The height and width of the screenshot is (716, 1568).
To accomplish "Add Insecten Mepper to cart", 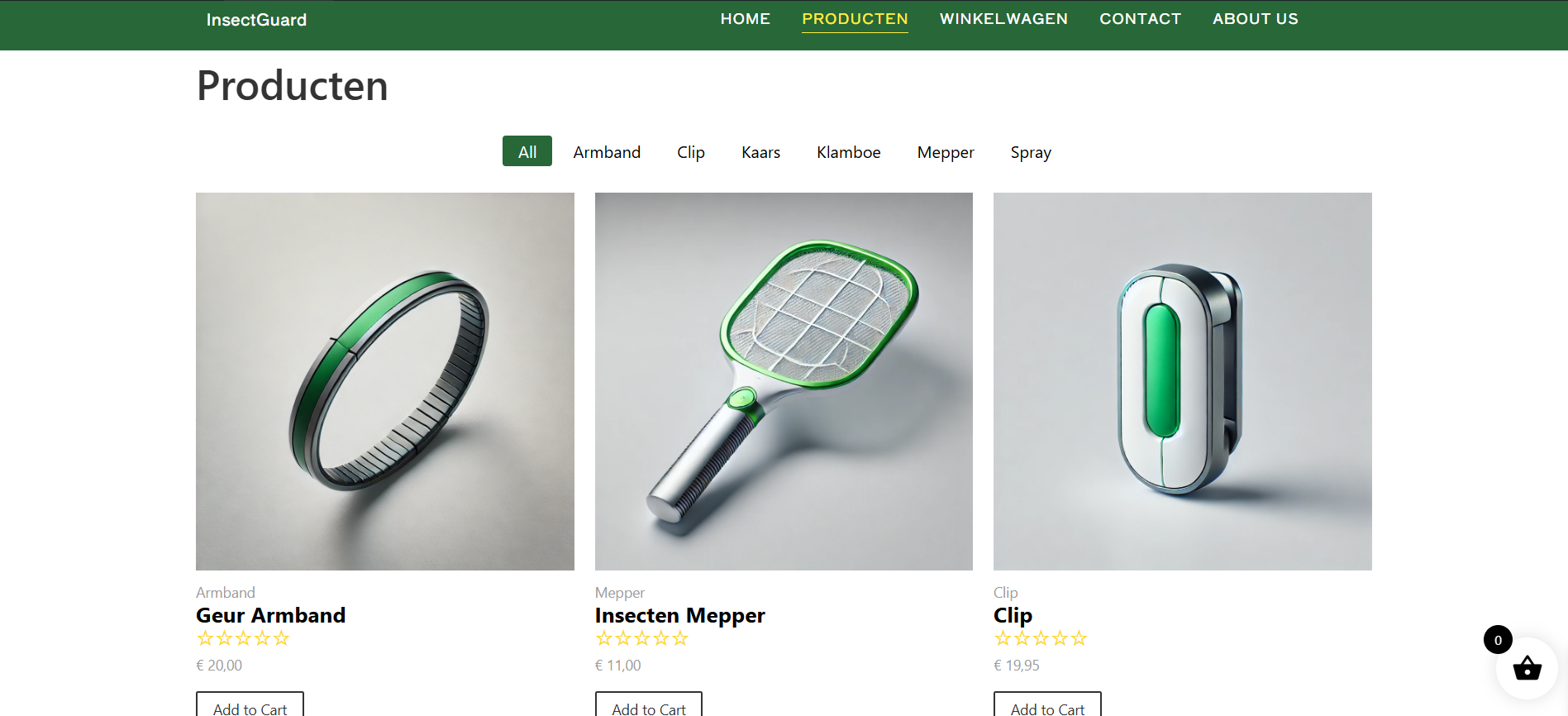I will coord(649,705).
